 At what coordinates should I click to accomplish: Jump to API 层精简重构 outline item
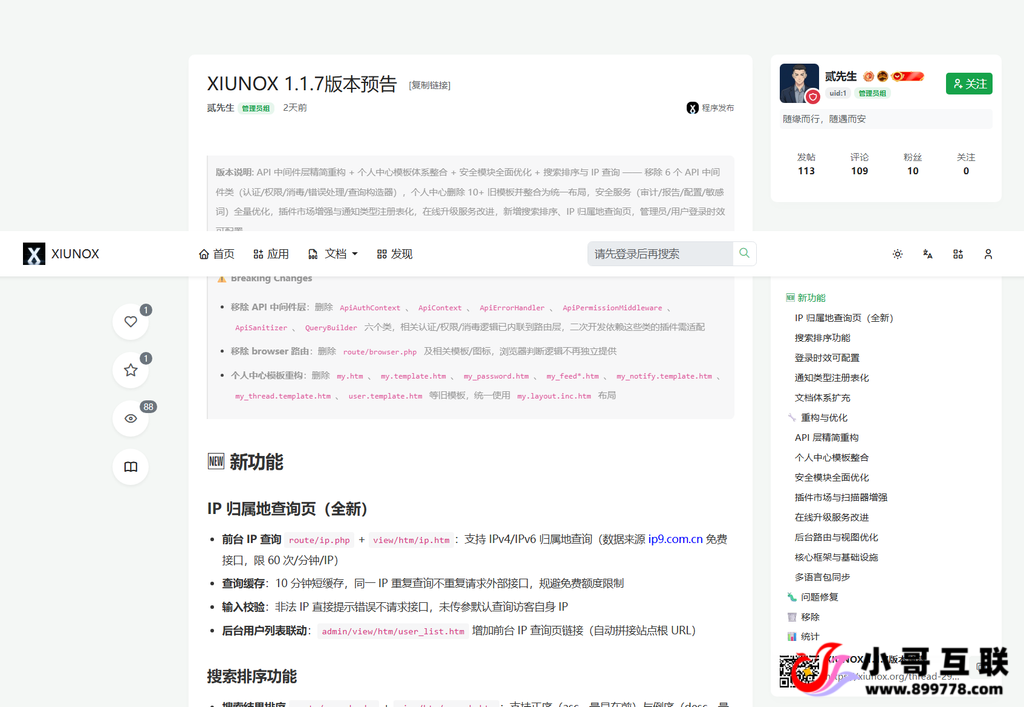click(x=826, y=437)
